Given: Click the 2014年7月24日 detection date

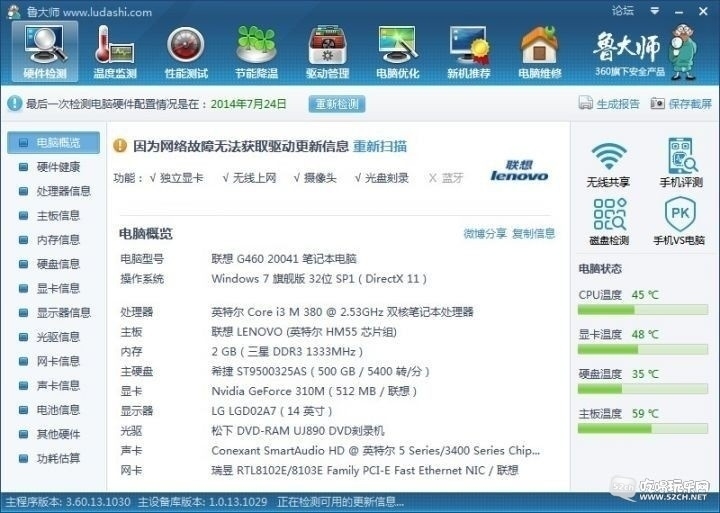Looking at the screenshot, I should [x=248, y=104].
